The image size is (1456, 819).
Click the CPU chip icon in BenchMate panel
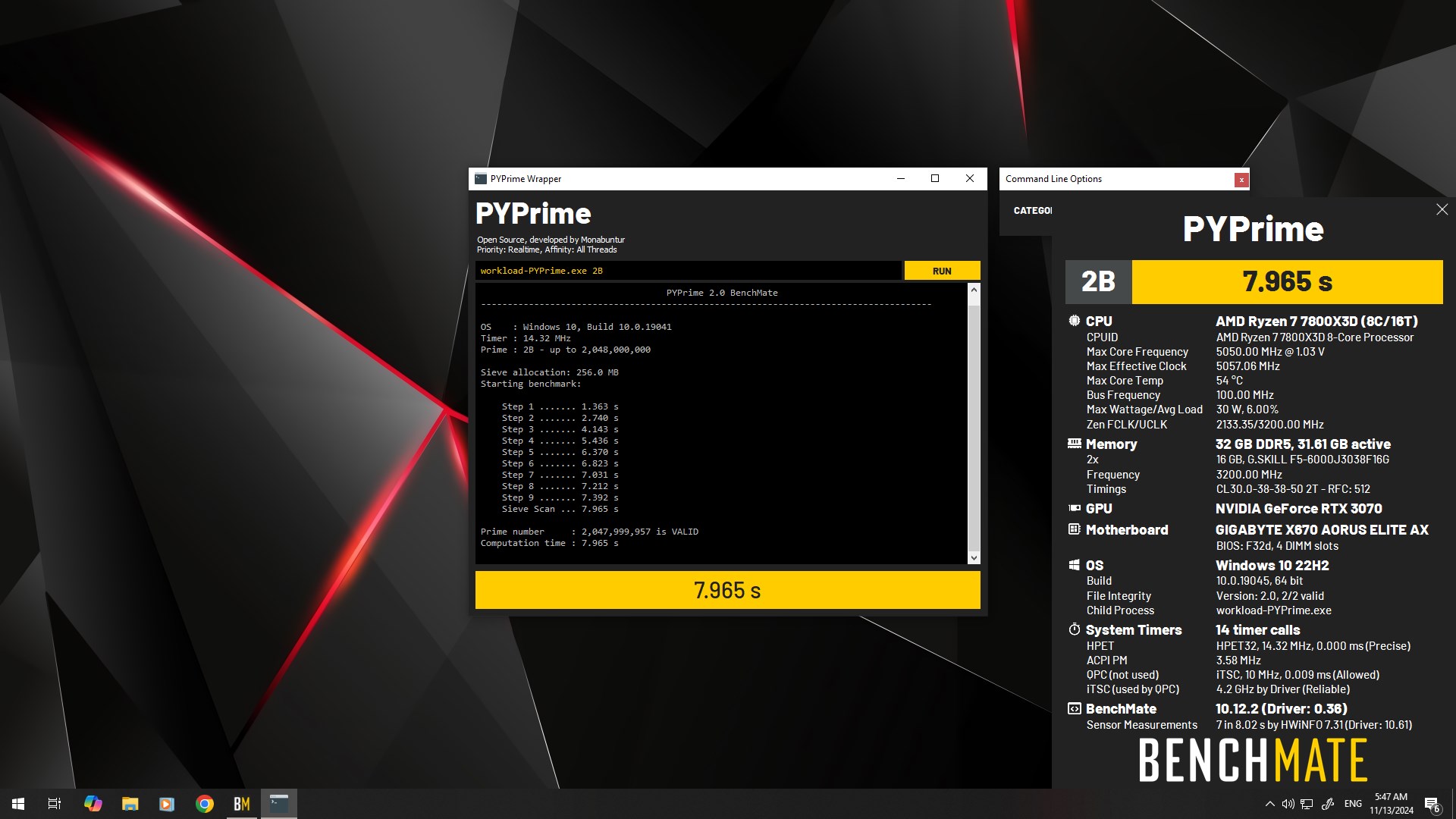coord(1074,321)
